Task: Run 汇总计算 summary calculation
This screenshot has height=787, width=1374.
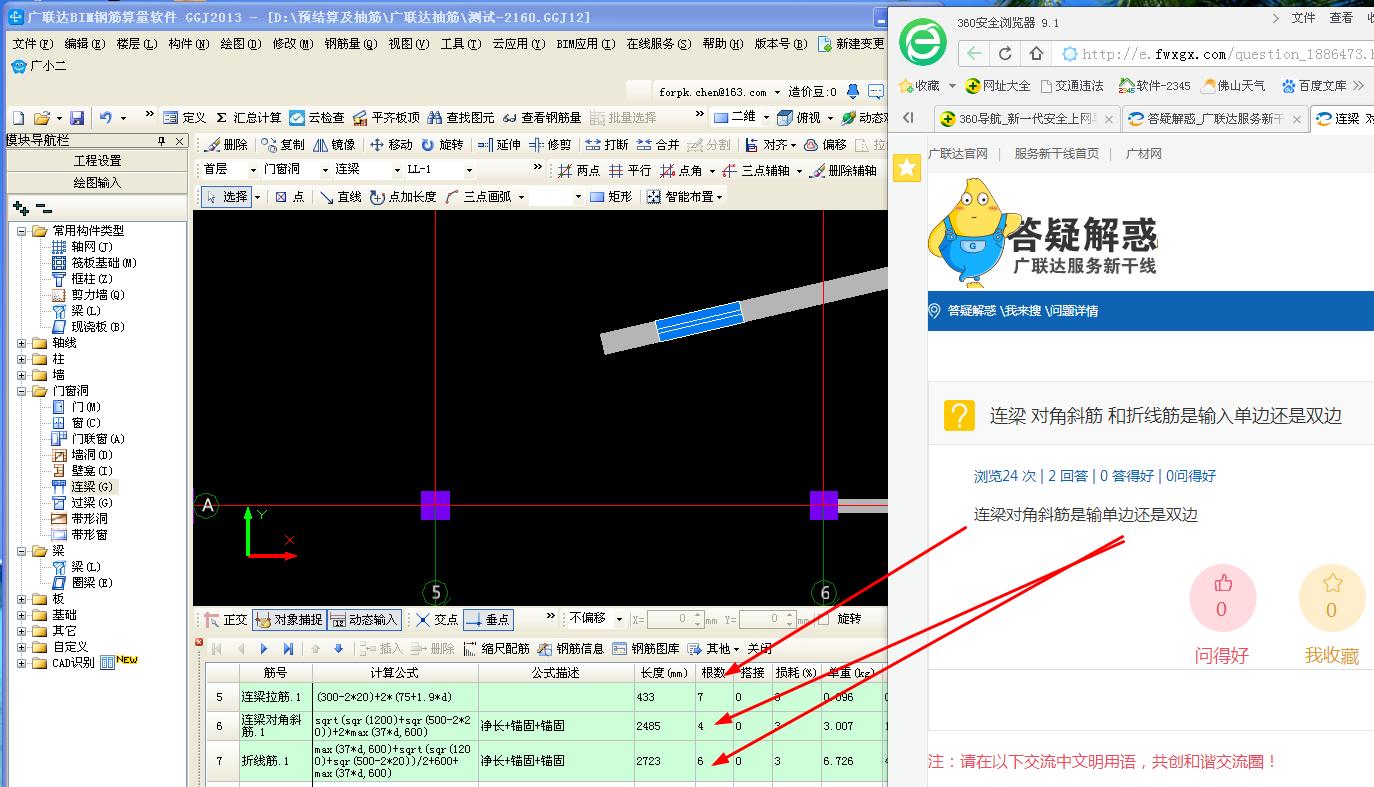Action: point(249,118)
